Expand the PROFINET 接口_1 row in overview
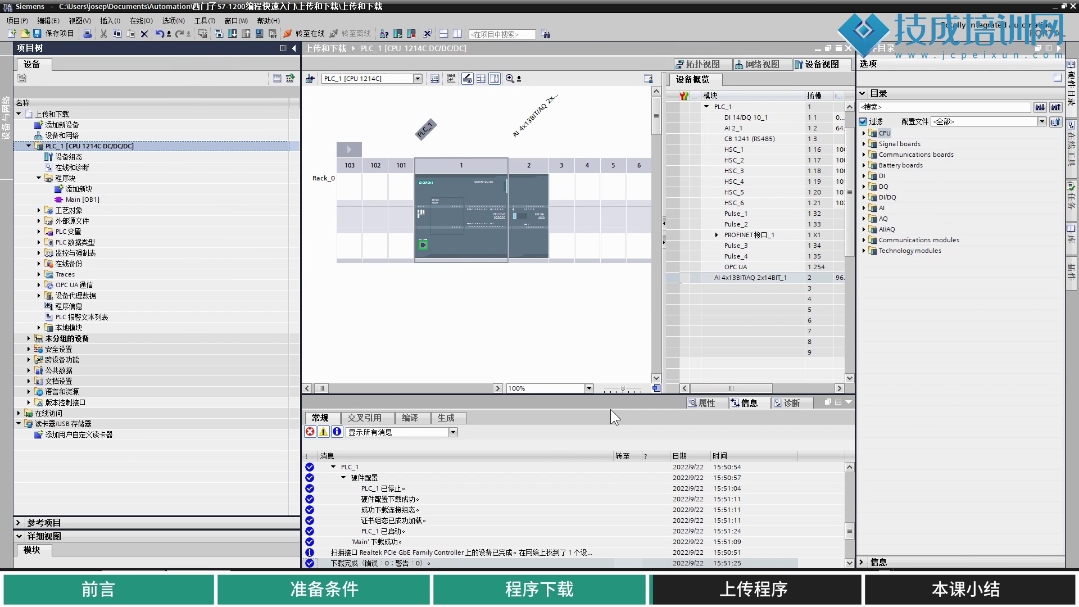 pos(716,235)
